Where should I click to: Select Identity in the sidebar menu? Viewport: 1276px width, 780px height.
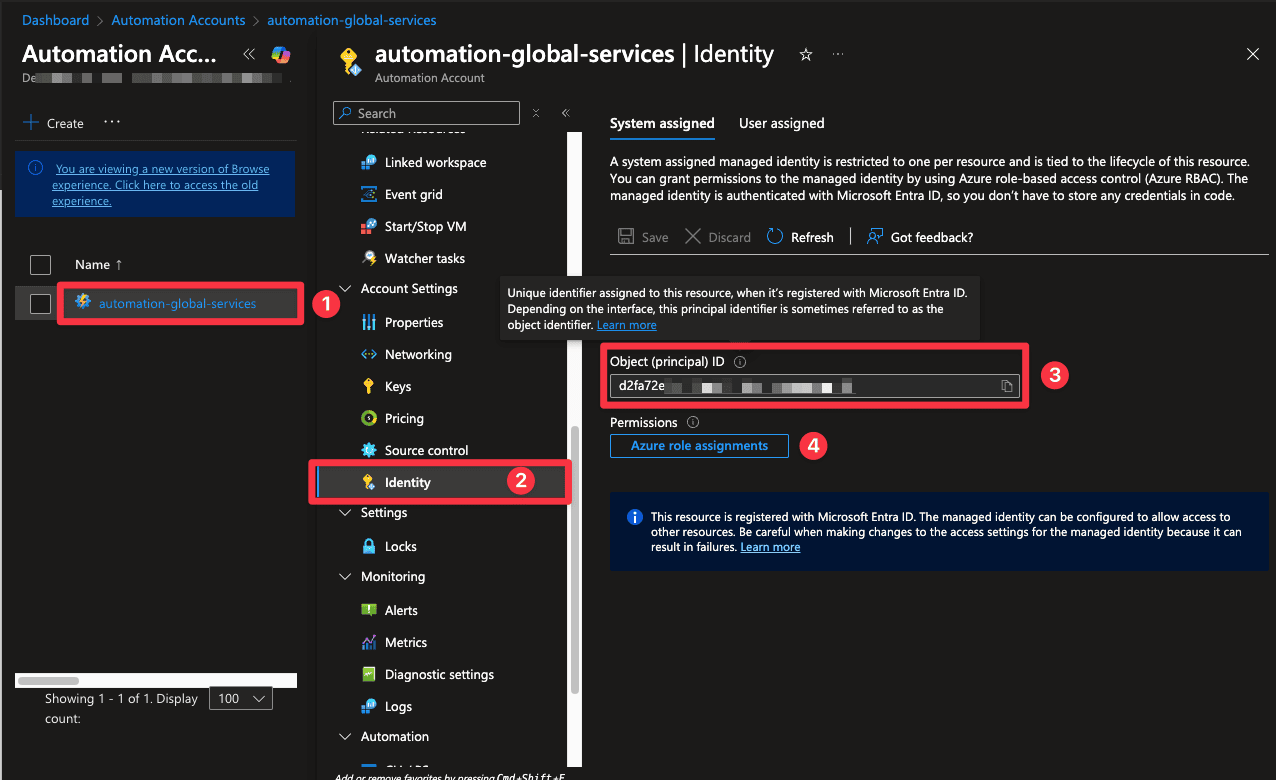(407, 482)
